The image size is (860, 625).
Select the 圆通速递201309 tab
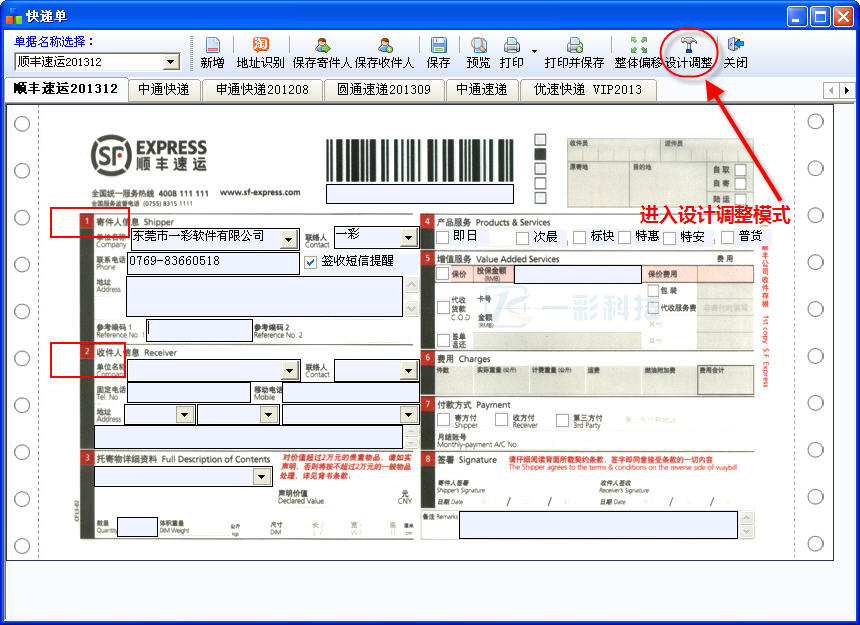[384, 89]
